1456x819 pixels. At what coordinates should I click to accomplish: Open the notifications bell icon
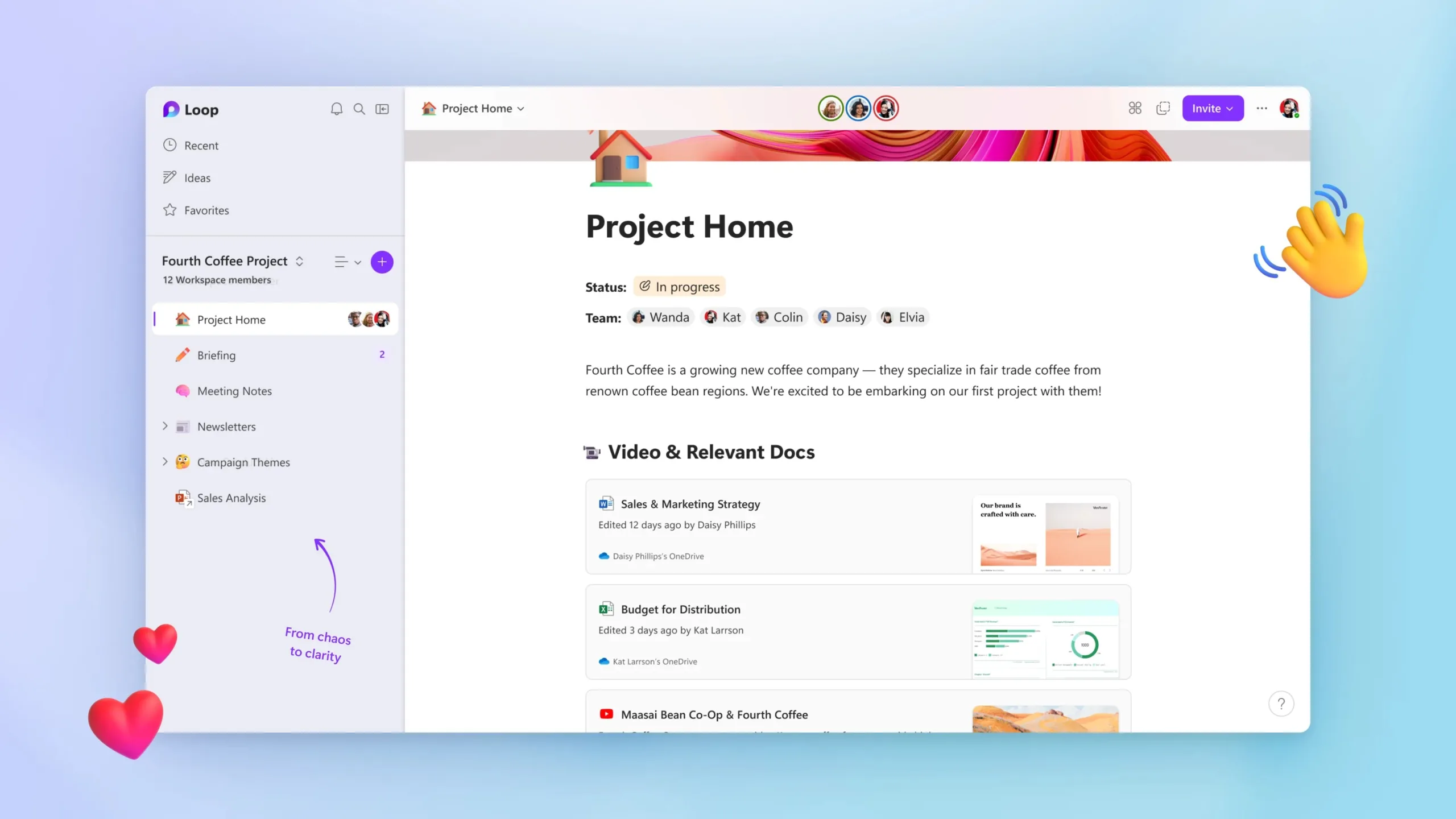(336, 108)
